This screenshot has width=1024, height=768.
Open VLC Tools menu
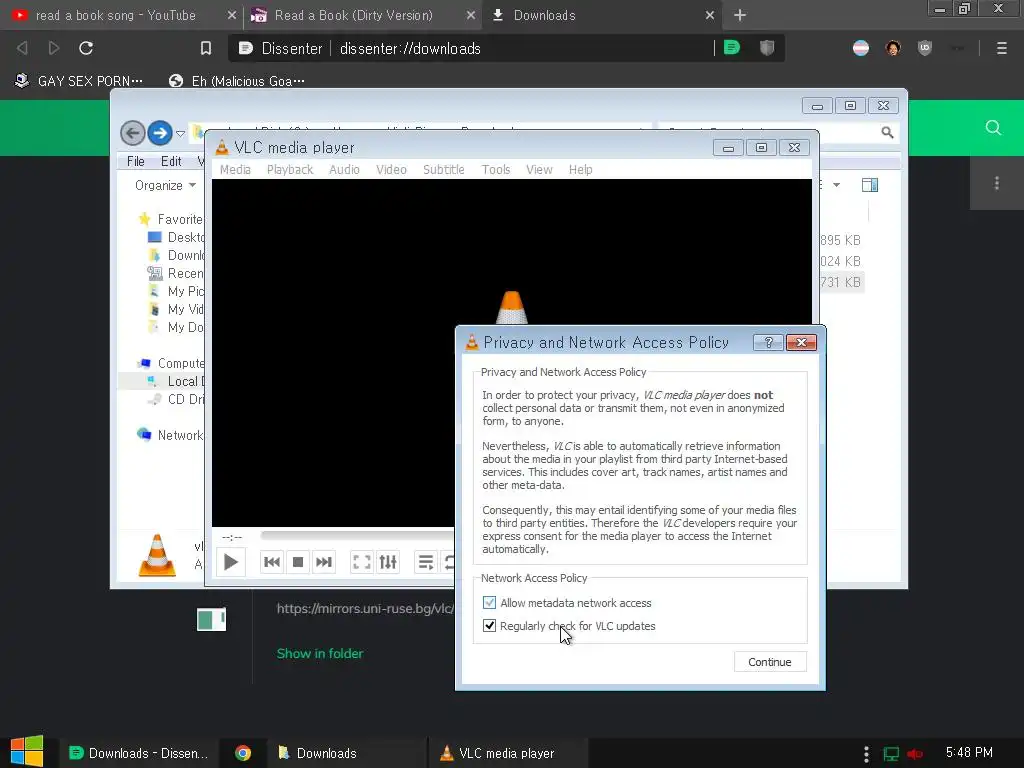(496, 169)
